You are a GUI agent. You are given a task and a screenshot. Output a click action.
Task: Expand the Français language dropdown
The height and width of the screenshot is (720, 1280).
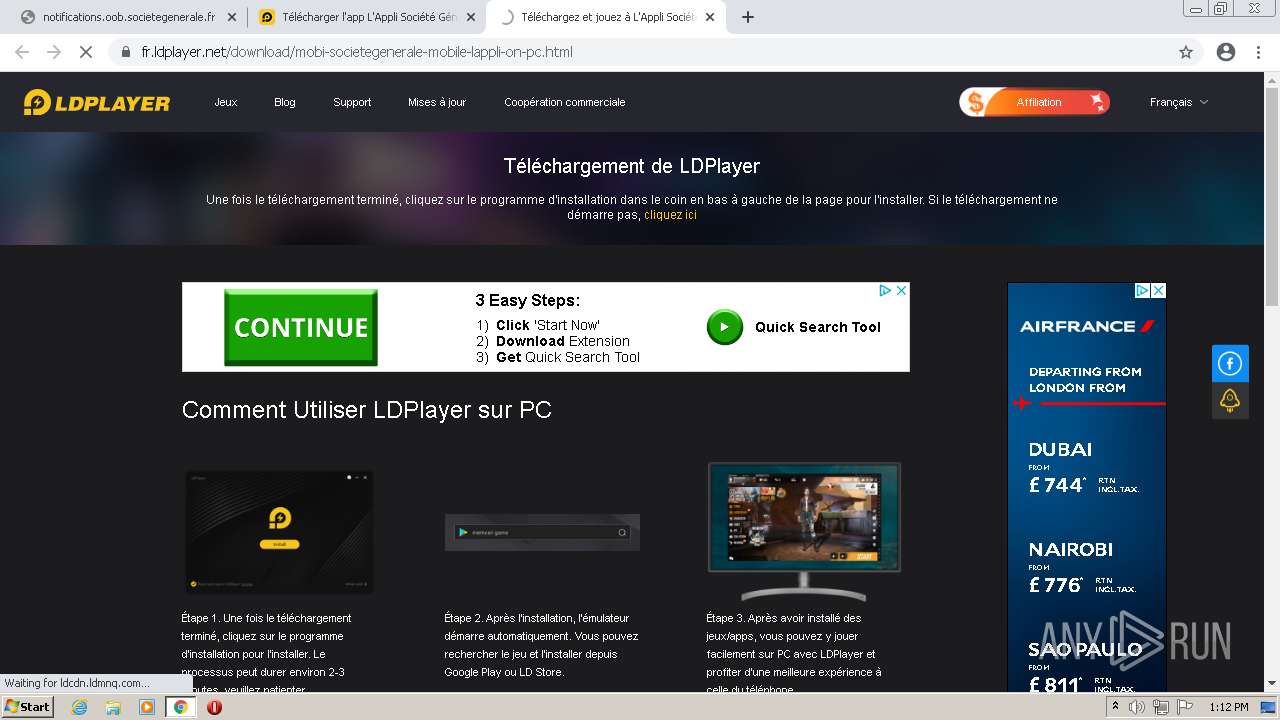point(1179,102)
